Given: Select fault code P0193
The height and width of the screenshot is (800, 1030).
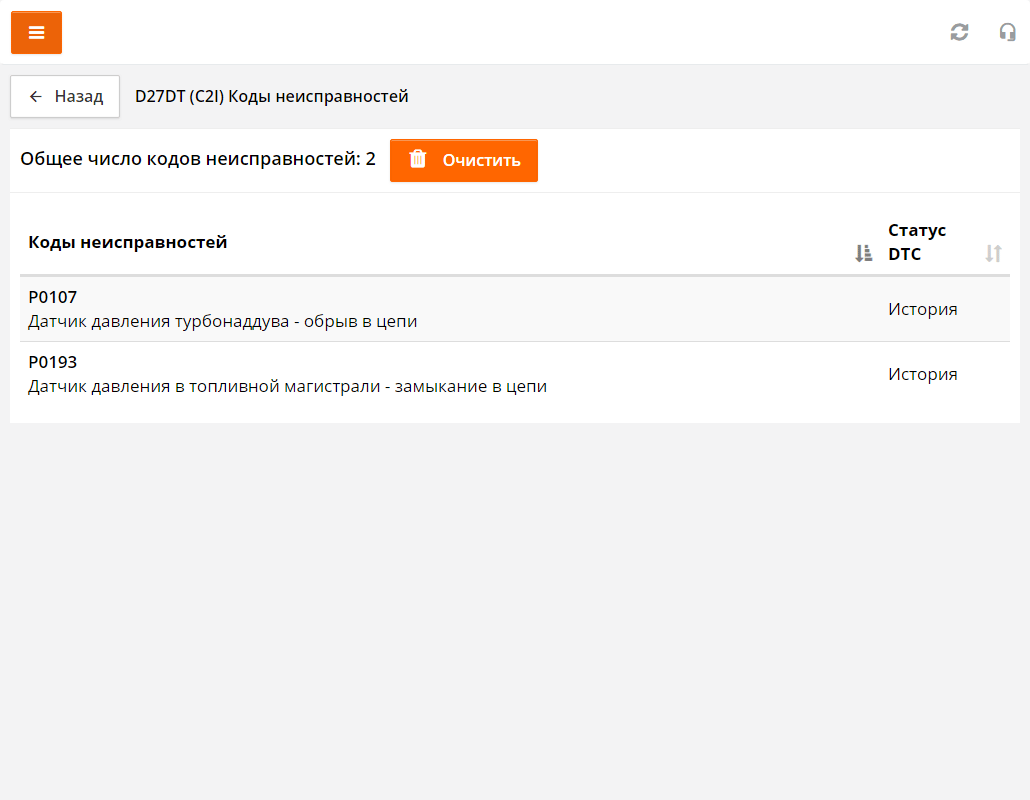Looking at the screenshot, I should click(53, 362).
